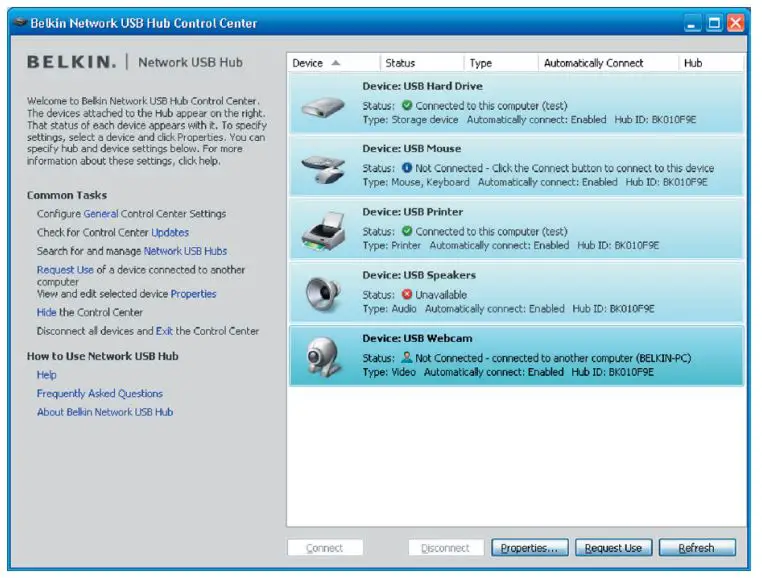This screenshot has height=578, width=762.
Task: Open selected device Properties link
Action: coord(193,294)
